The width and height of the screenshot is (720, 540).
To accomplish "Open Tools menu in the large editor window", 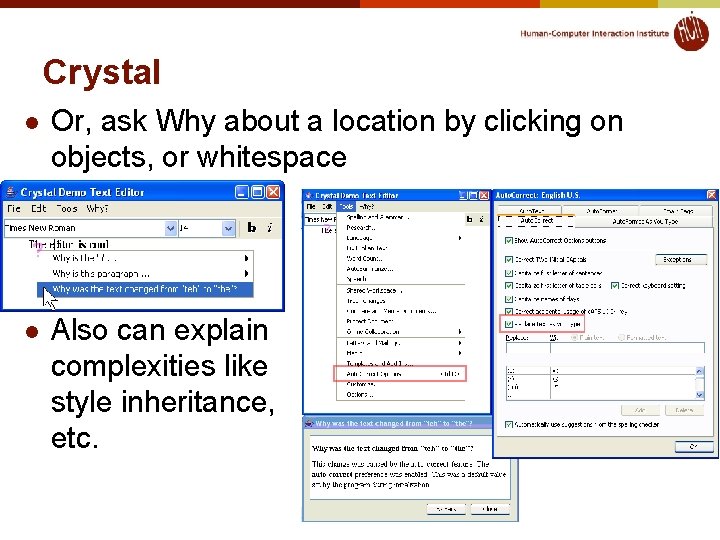I will (x=67, y=209).
